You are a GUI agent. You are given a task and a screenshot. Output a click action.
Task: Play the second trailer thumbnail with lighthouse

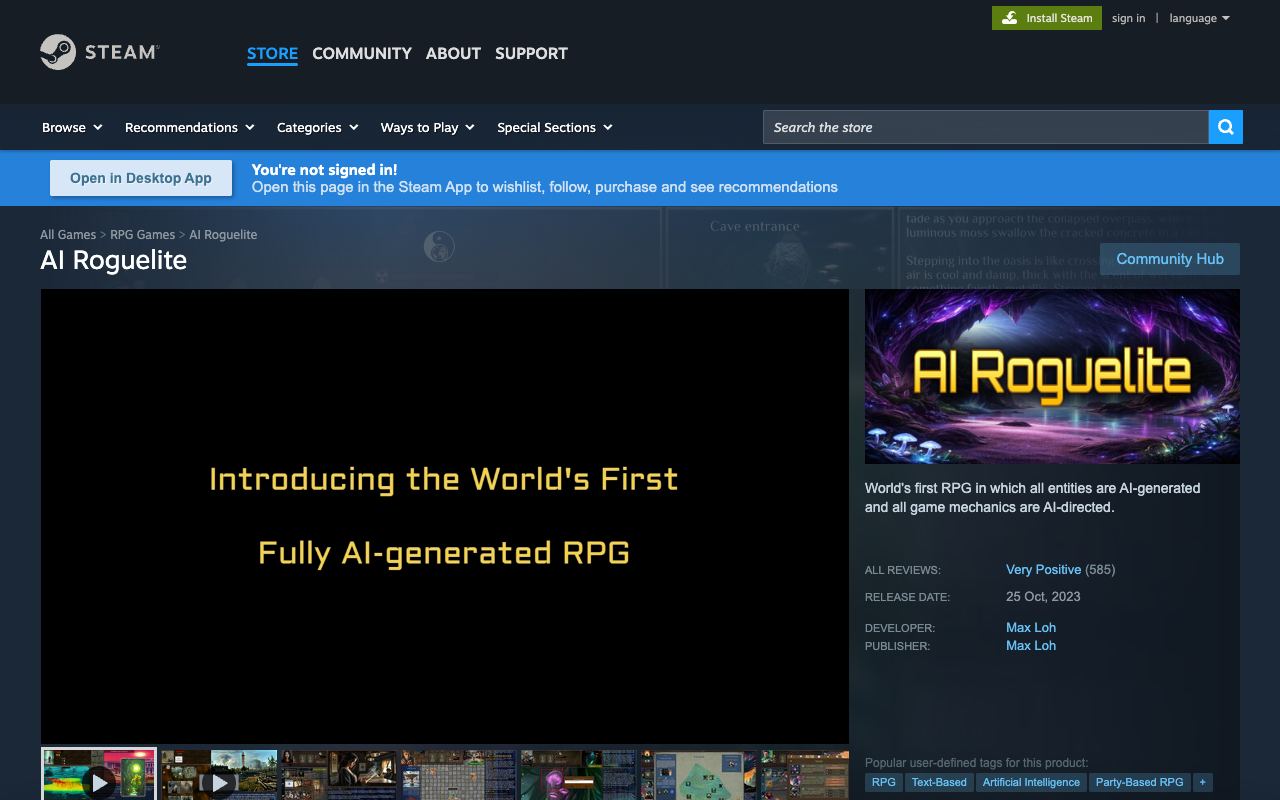tap(219, 775)
